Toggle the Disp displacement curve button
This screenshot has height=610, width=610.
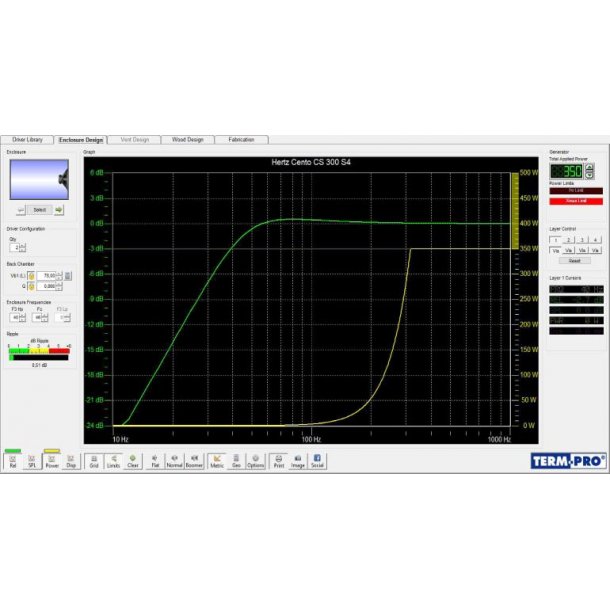click(71, 461)
